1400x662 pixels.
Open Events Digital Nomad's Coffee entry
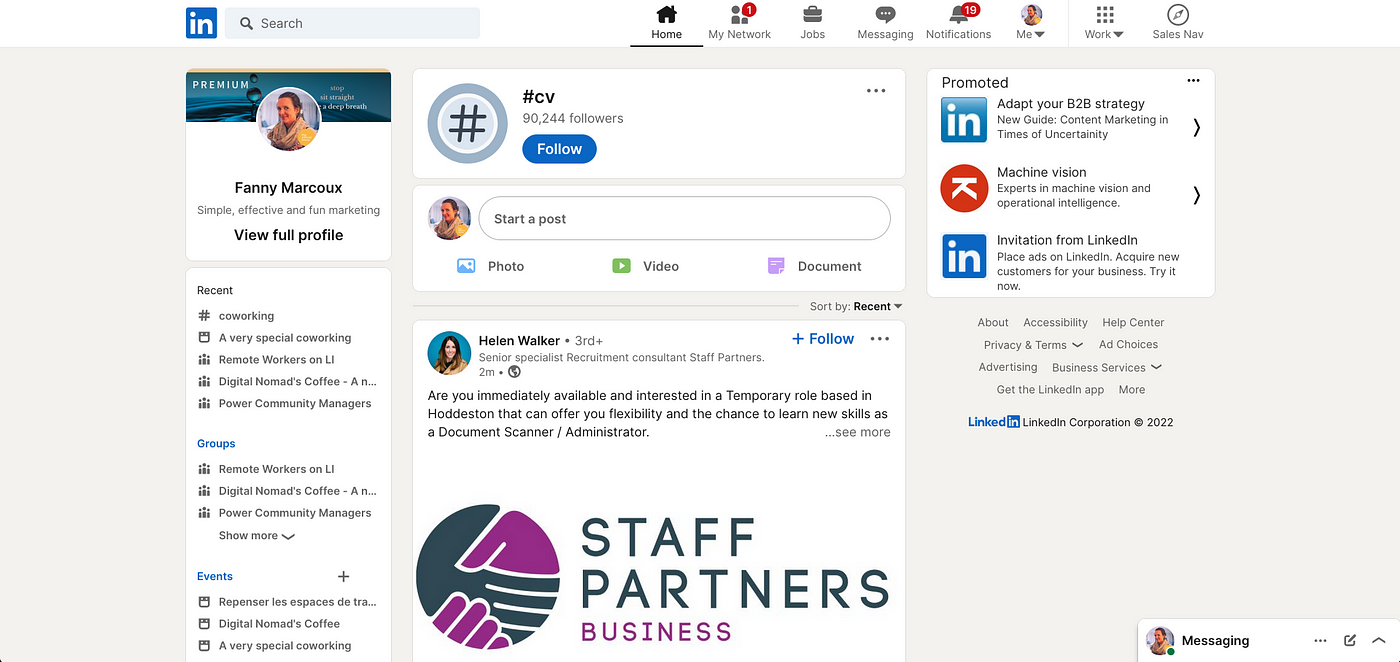point(270,624)
